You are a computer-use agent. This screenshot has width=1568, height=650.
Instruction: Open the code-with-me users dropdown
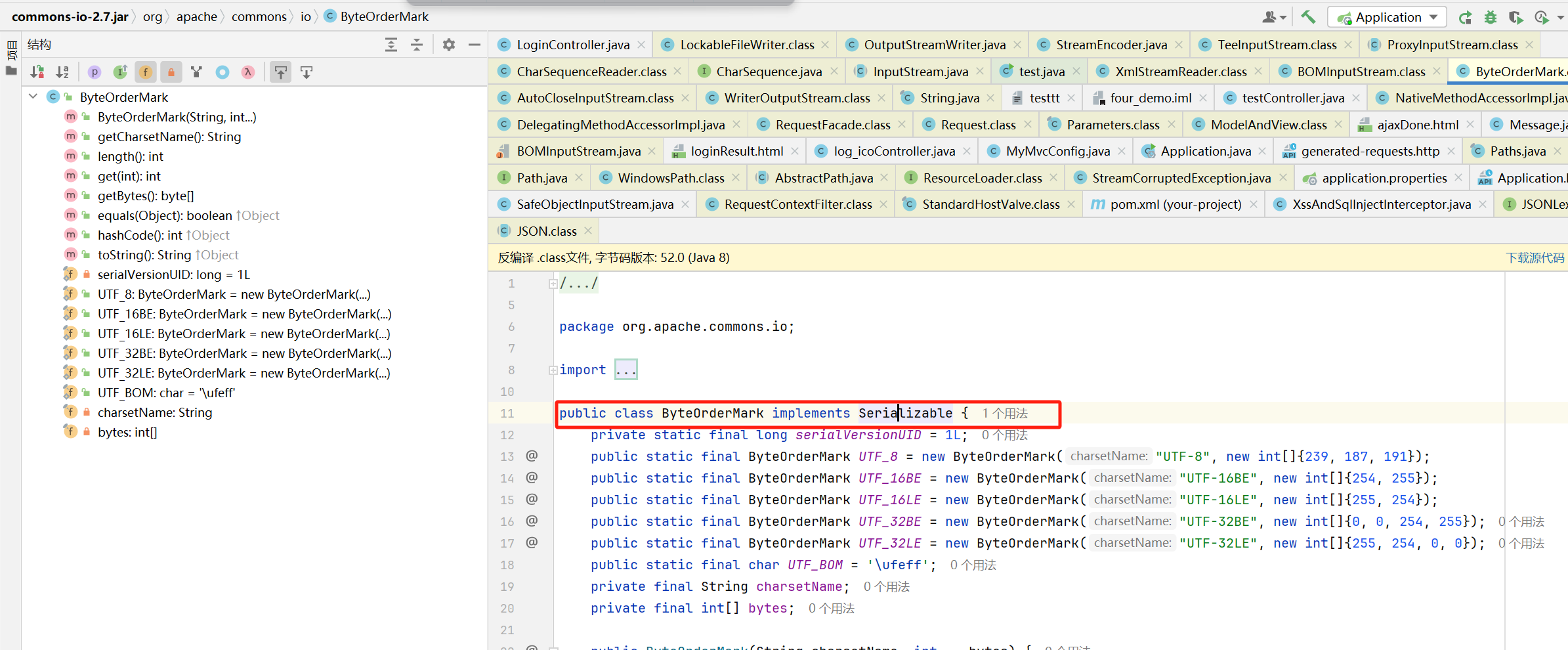coord(1275,17)
